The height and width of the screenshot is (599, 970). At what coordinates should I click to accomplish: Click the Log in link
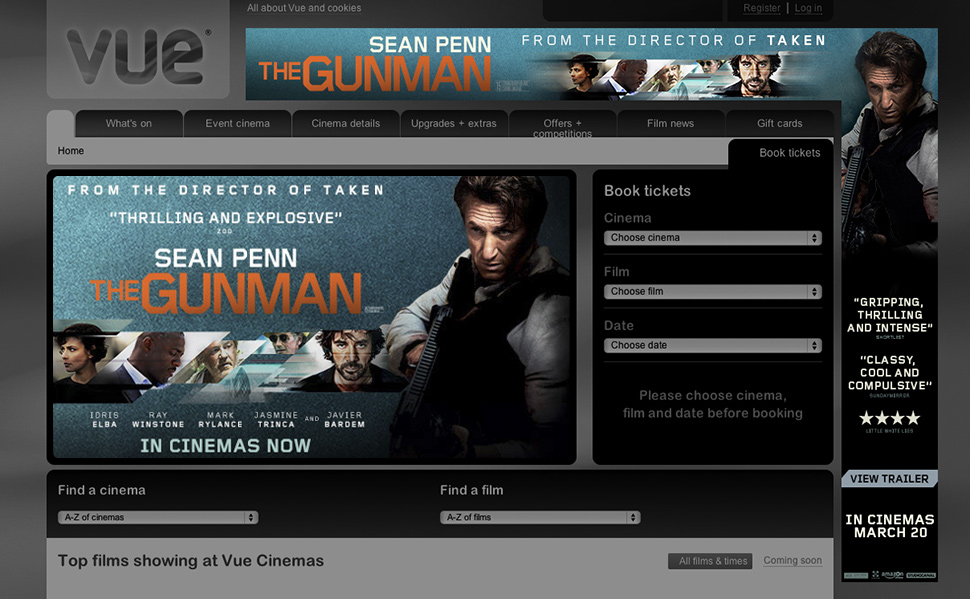808,8
